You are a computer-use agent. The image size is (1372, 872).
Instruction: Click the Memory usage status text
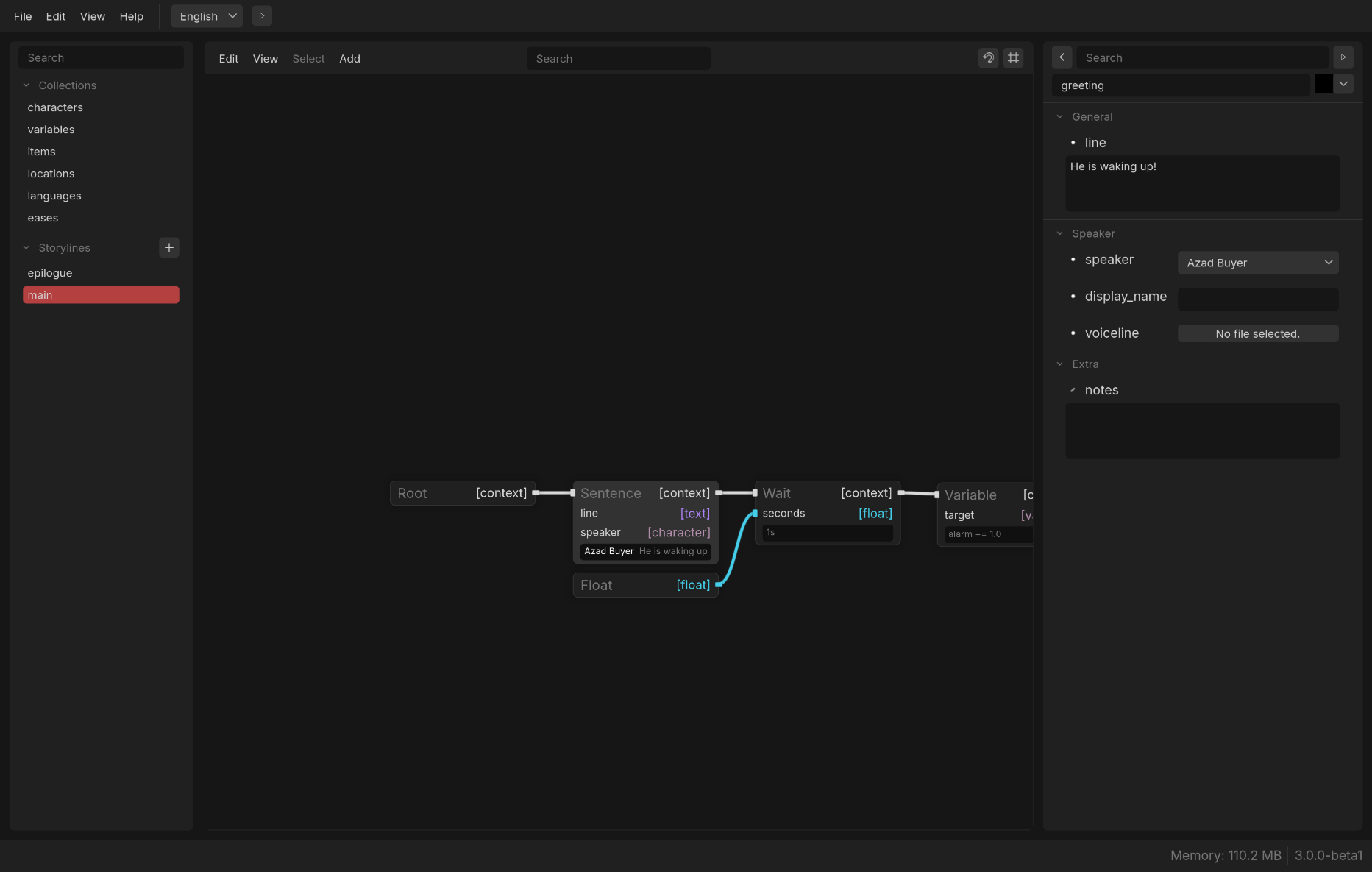coord(1226,856)
